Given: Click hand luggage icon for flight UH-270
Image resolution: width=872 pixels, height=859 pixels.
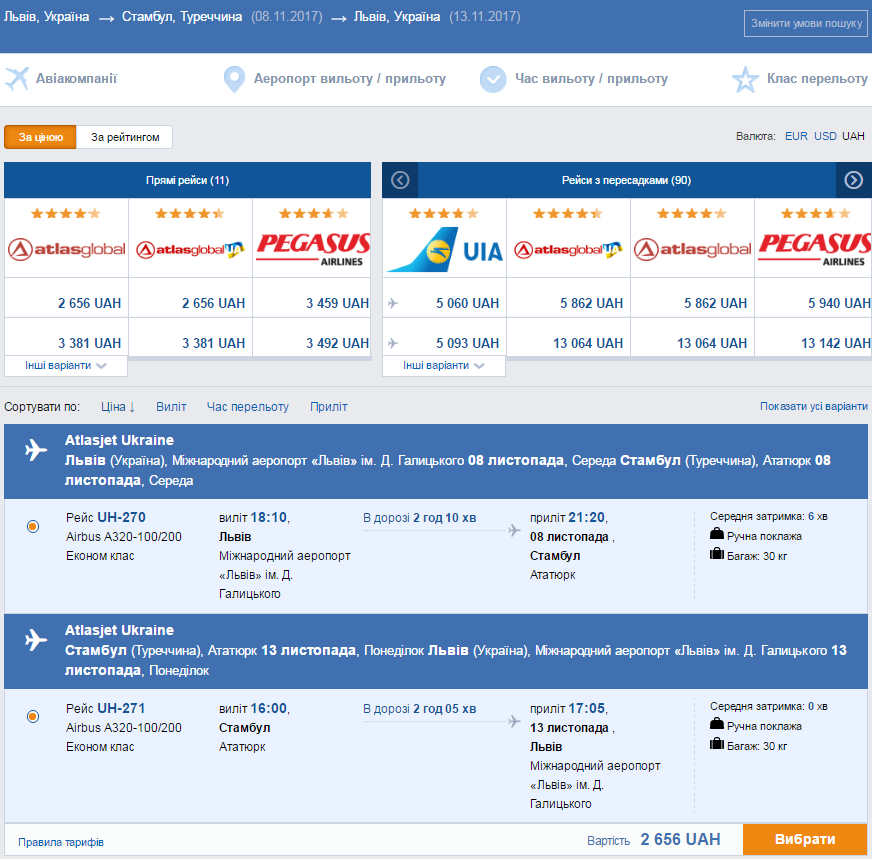Looking at the screenshot, I should [717, 535].
